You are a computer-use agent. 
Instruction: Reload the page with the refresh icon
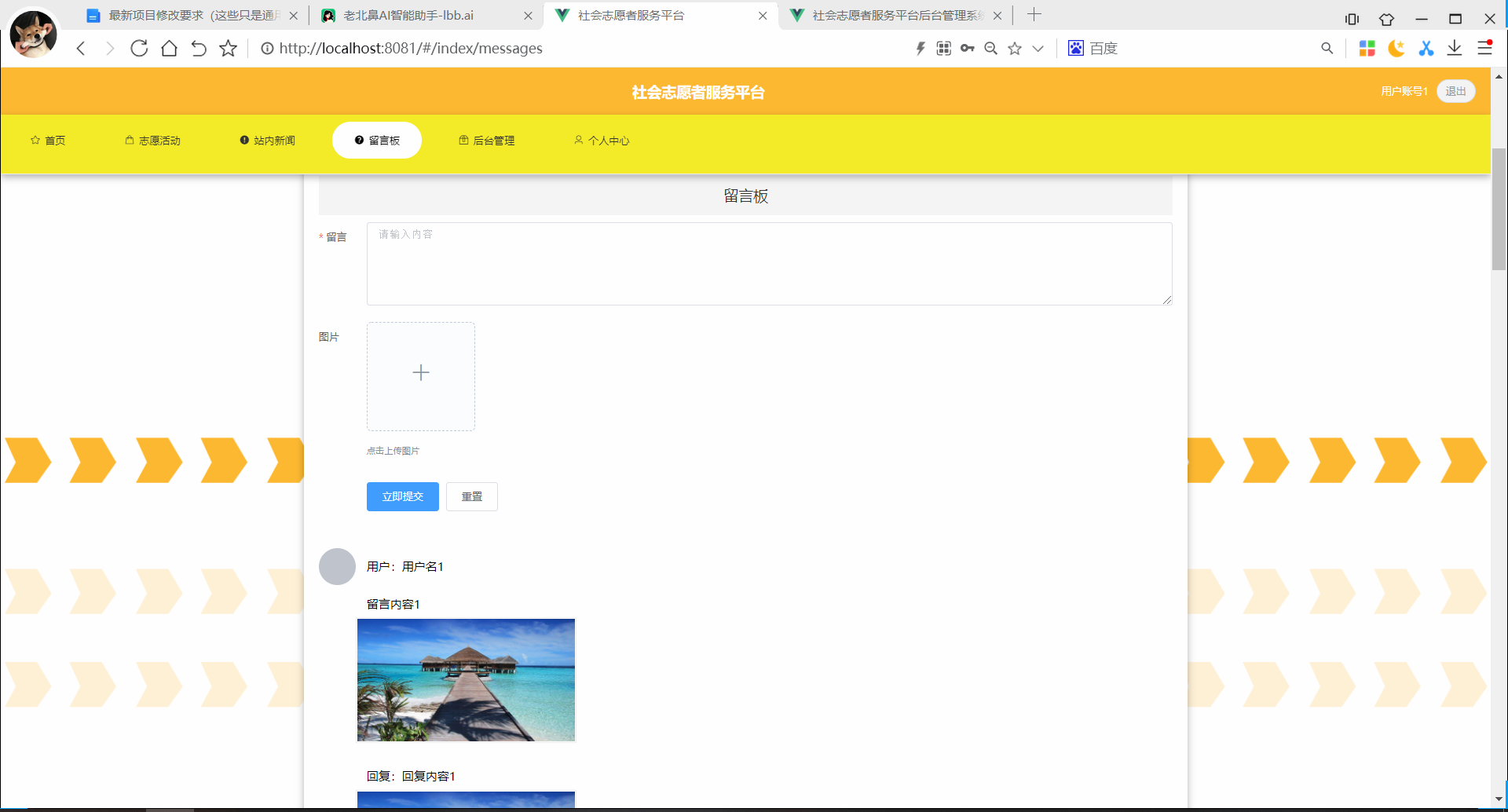coord(139,49)
